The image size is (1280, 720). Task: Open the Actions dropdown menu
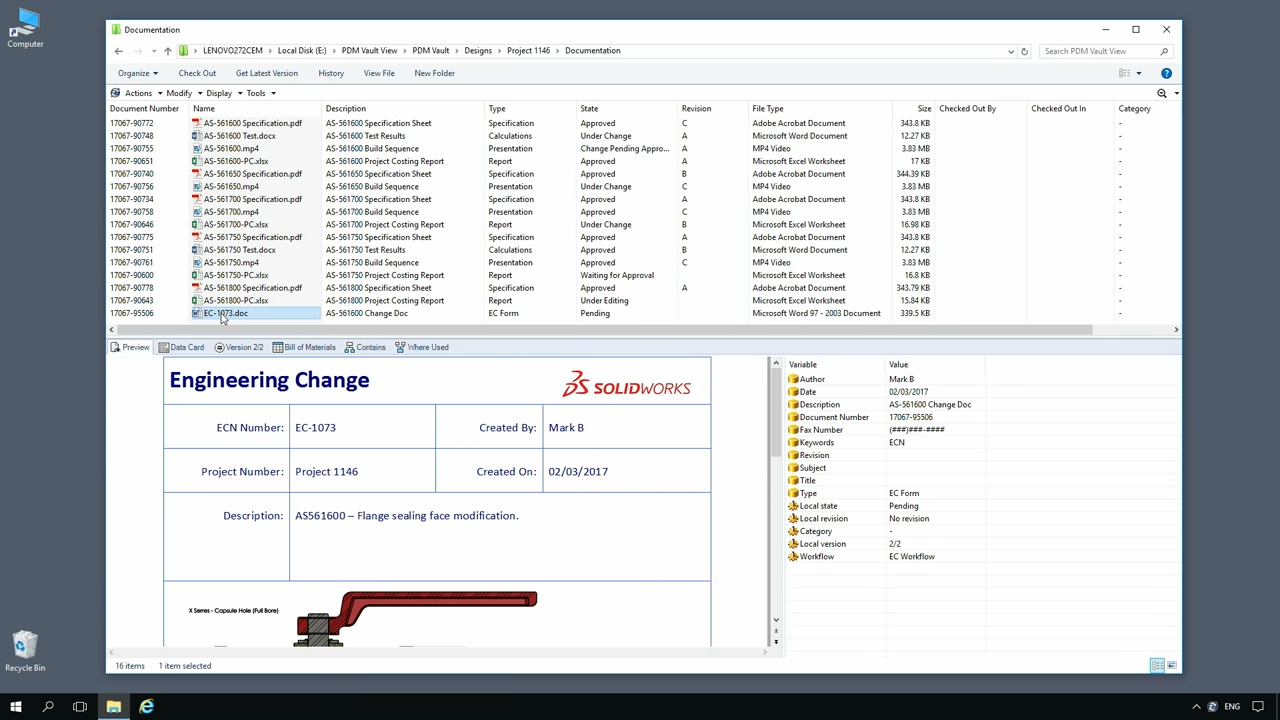(x=138, y=93)
